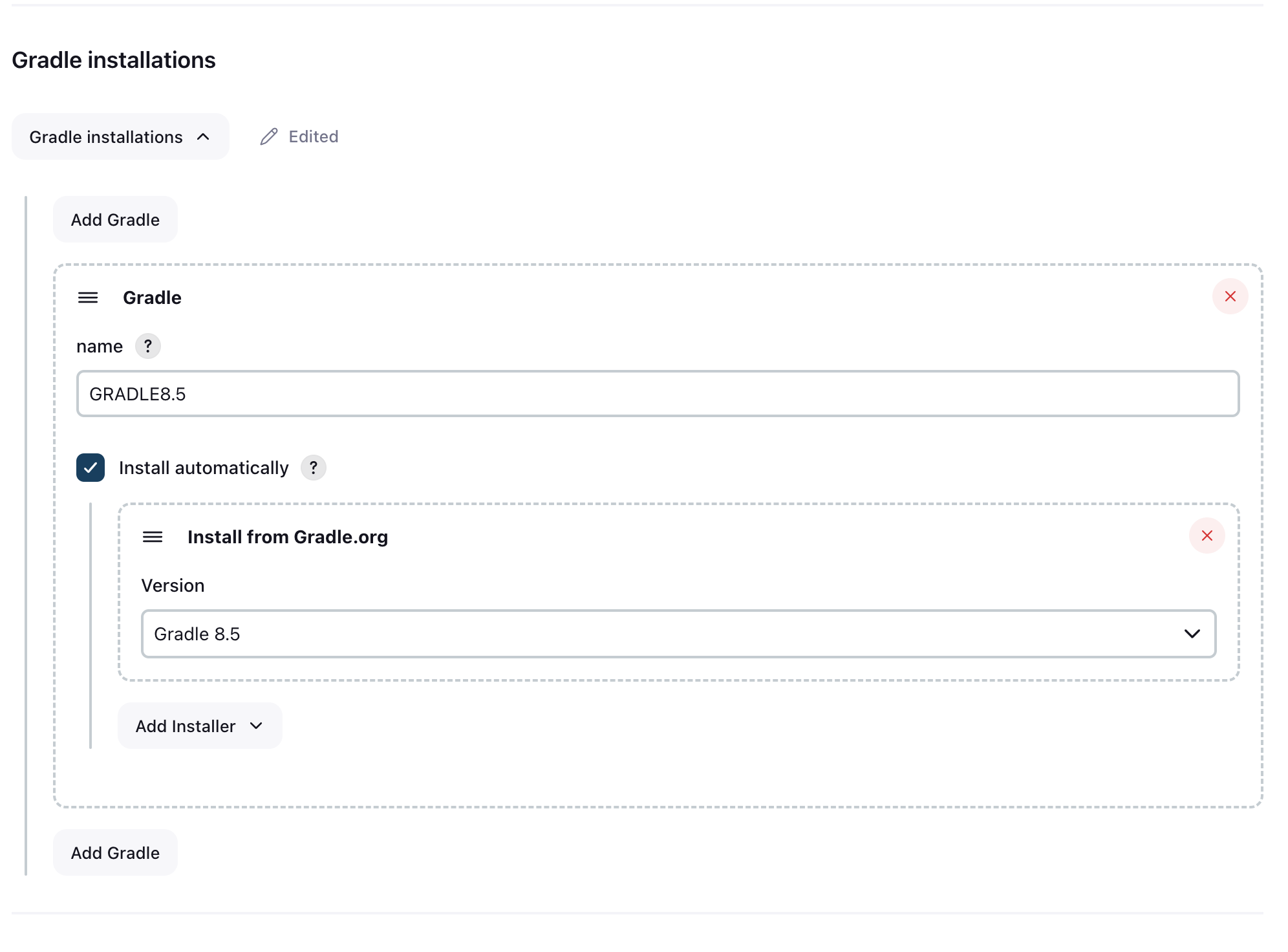Click the top Add Gradle button

[x=115, y=220]
